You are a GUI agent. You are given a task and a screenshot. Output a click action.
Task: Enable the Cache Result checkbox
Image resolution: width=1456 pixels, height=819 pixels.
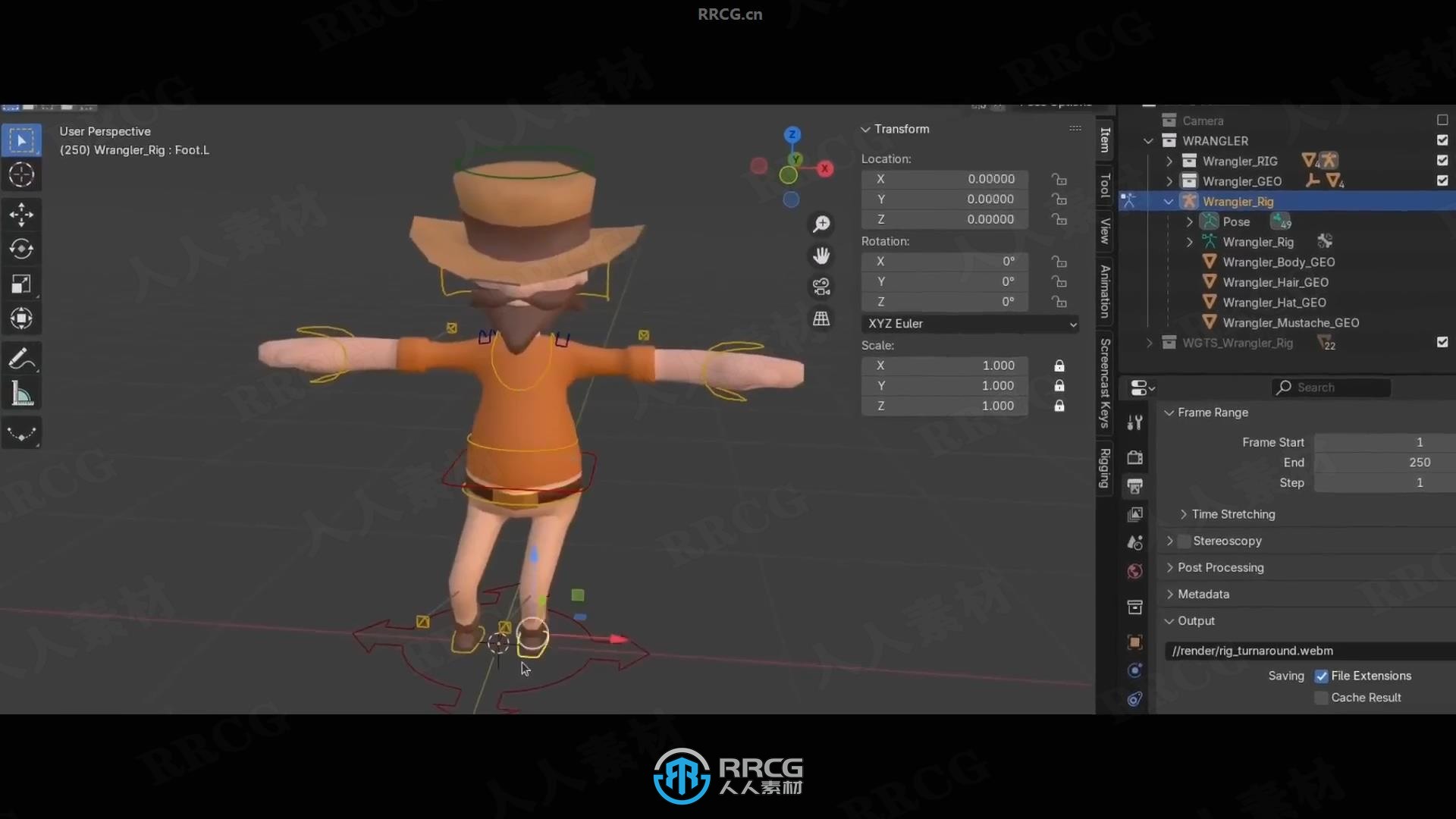click(x=1322, y=698)
